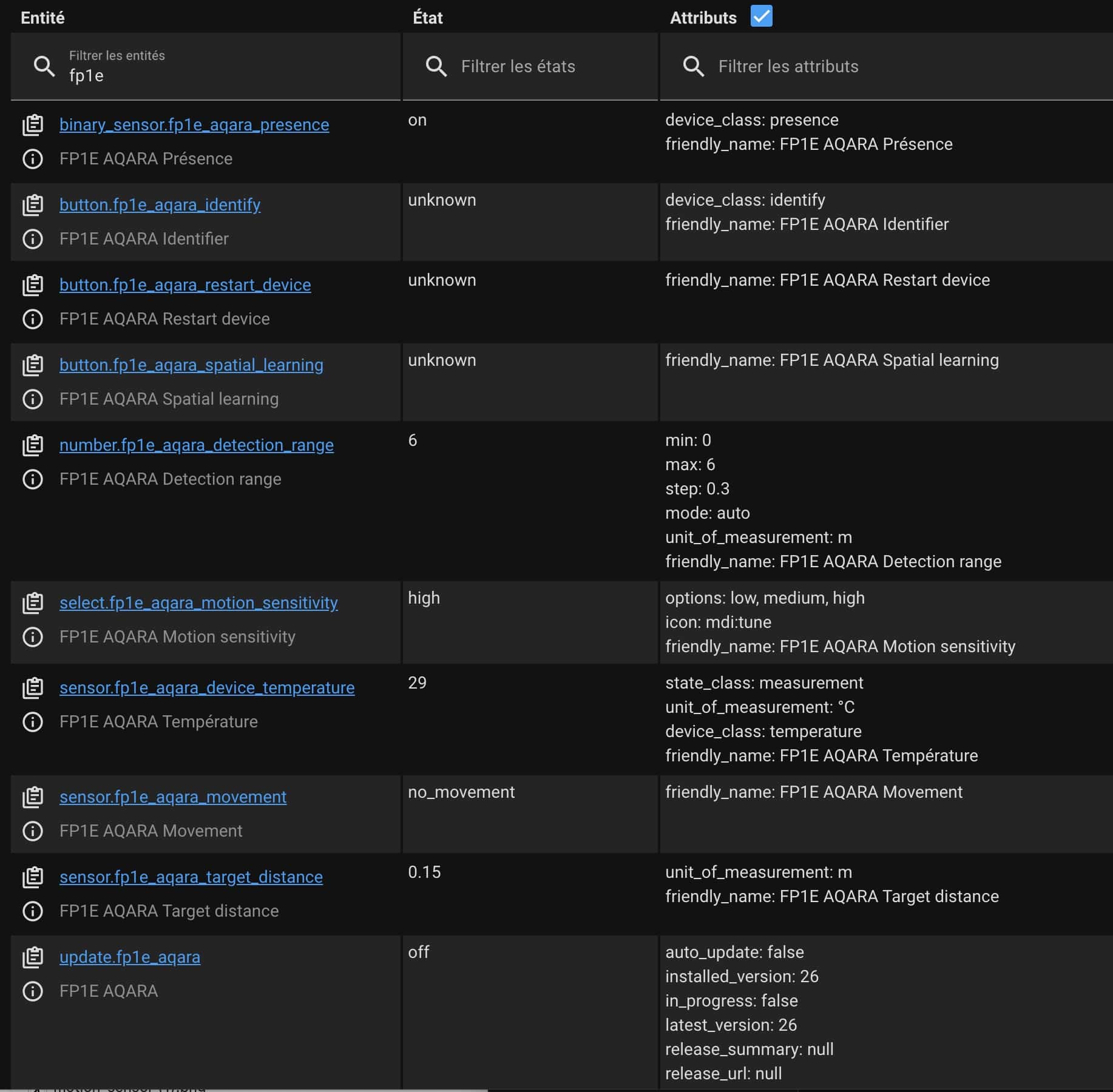
Task: Show info for FP1E AQARA Spatial learning
Action: click(x=33, y=399)
